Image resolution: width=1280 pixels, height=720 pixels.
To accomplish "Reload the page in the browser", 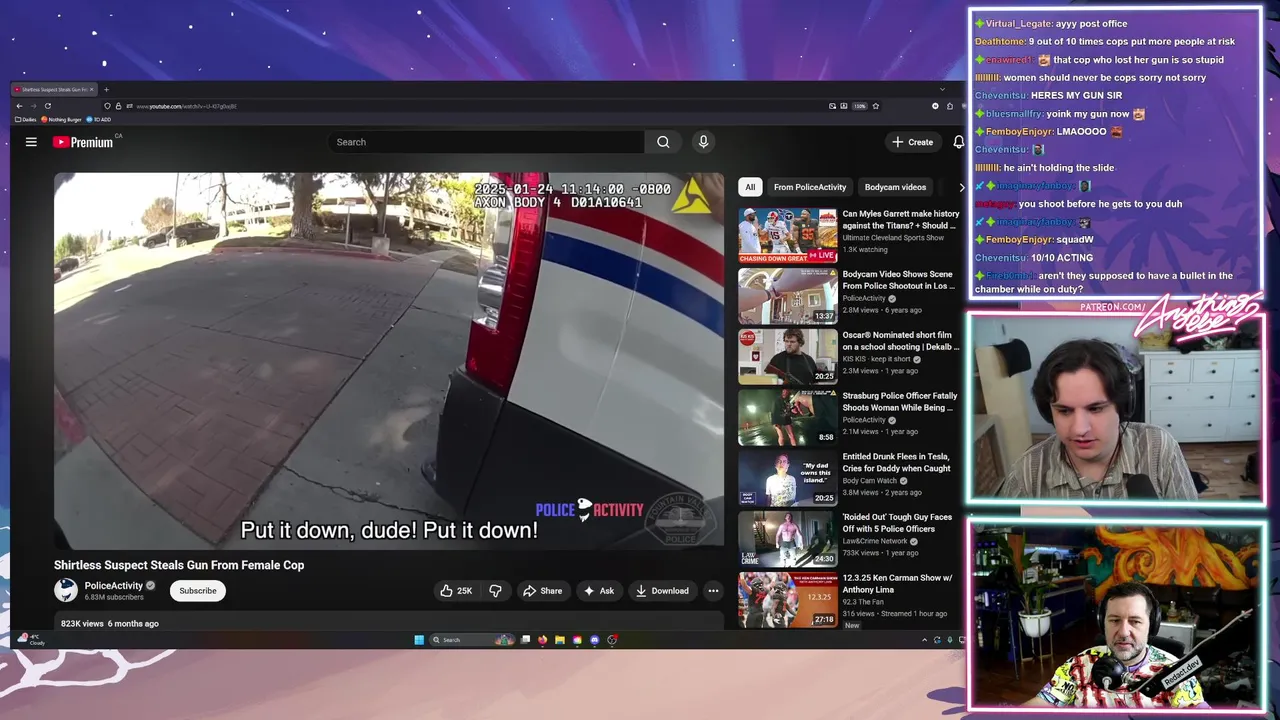I will tap(48, 106).
